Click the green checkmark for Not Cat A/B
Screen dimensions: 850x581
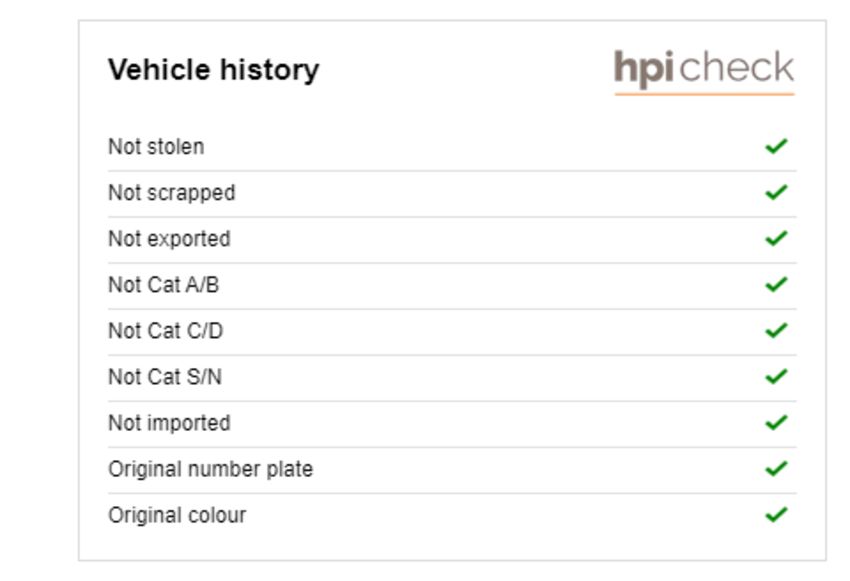(x=776, y=284)
